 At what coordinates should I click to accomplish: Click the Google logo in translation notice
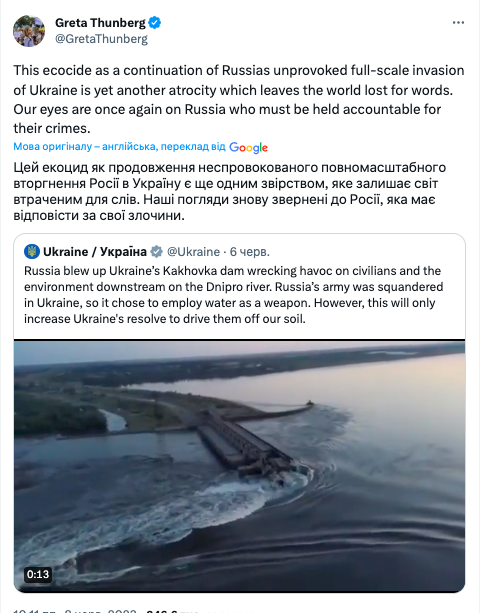[248, 147]
